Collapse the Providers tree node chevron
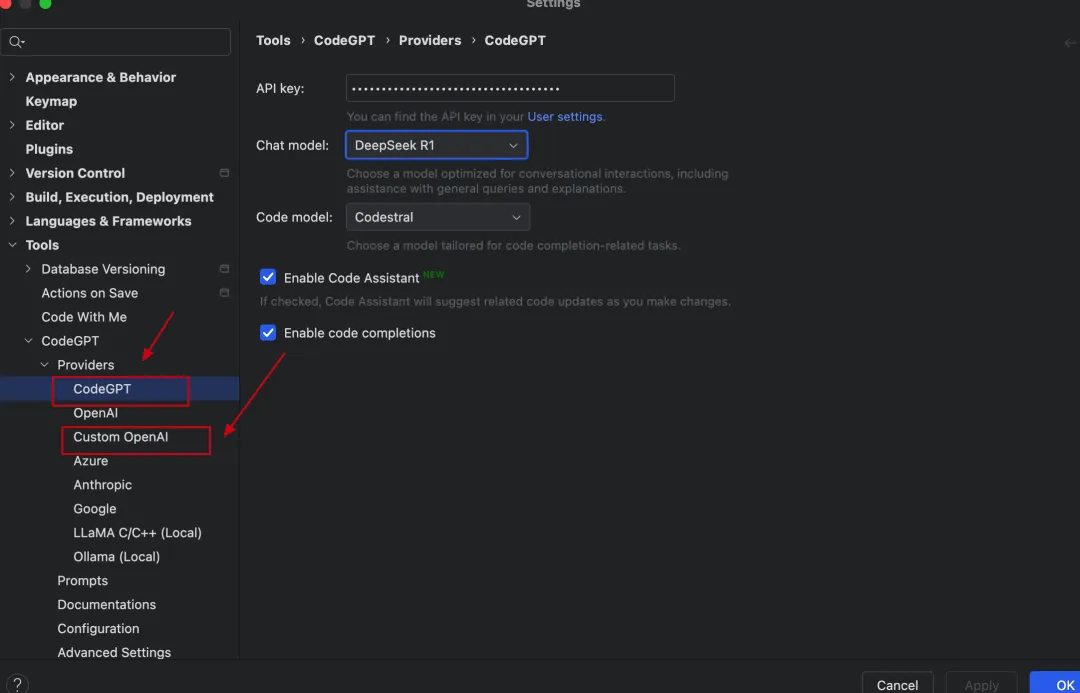This screenshot has width=1080, height=693. 45,365
